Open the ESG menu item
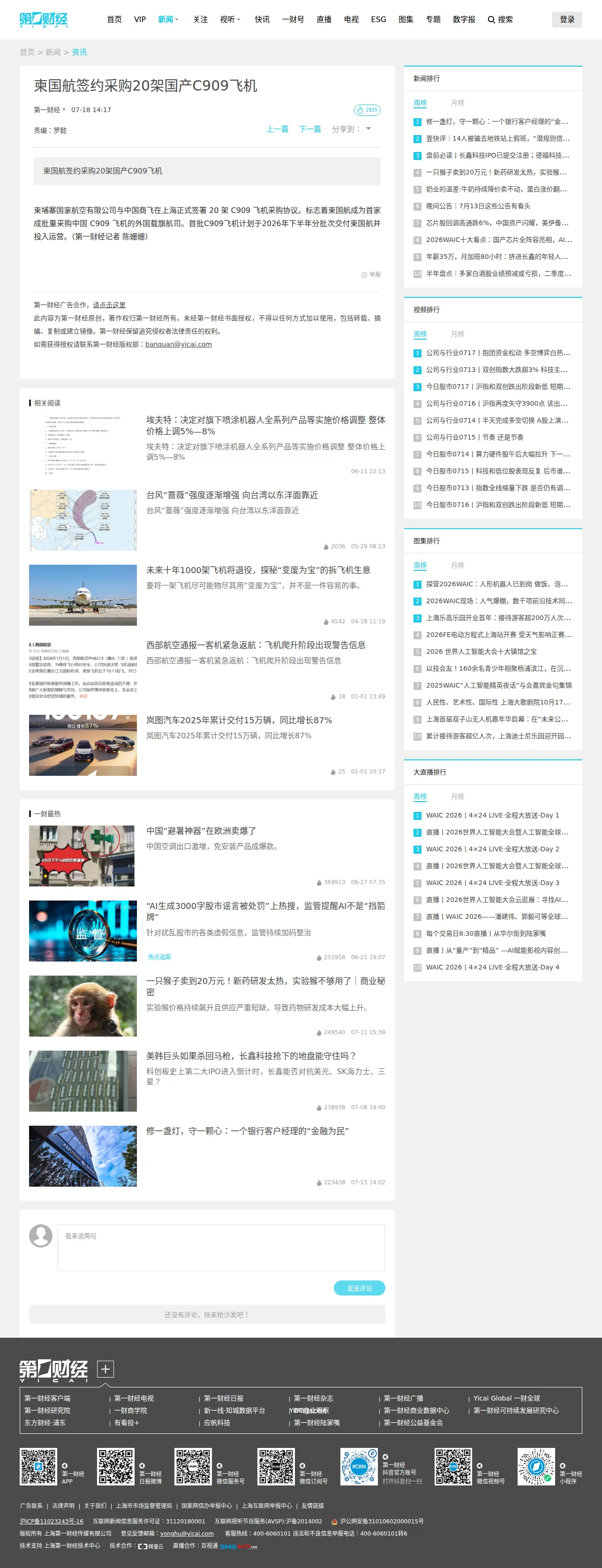Viewport: 602px width, 1568px height. pos(379,20)
